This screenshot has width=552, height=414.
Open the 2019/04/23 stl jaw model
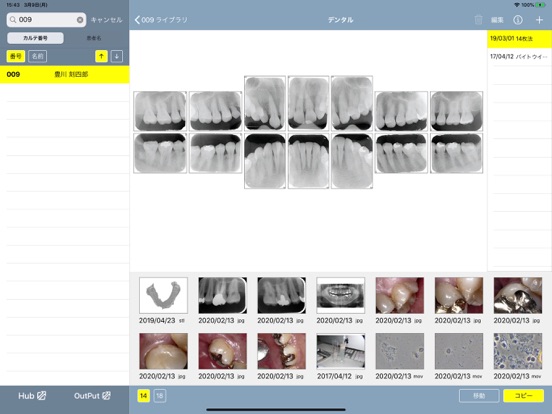click(163, 295)
